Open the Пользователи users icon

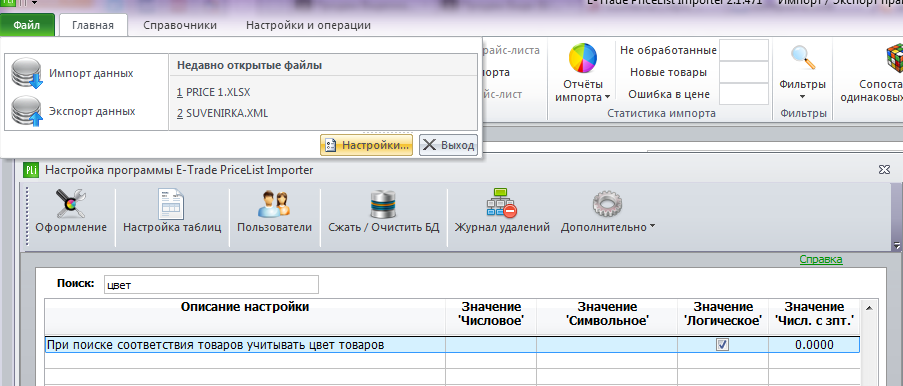click(x=274, y=204)
